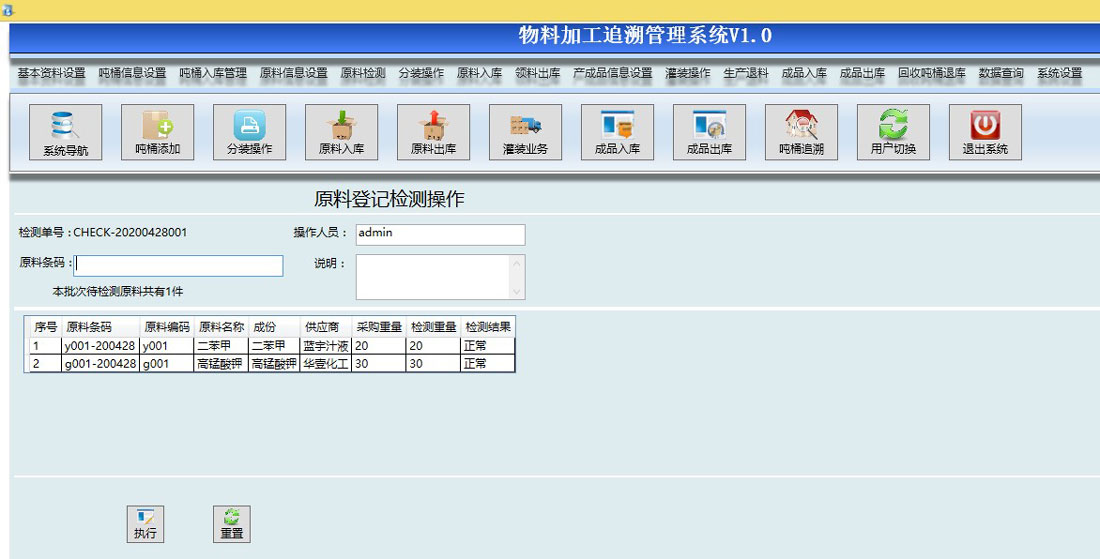Open the 生产退料 menu

(746, 73)
